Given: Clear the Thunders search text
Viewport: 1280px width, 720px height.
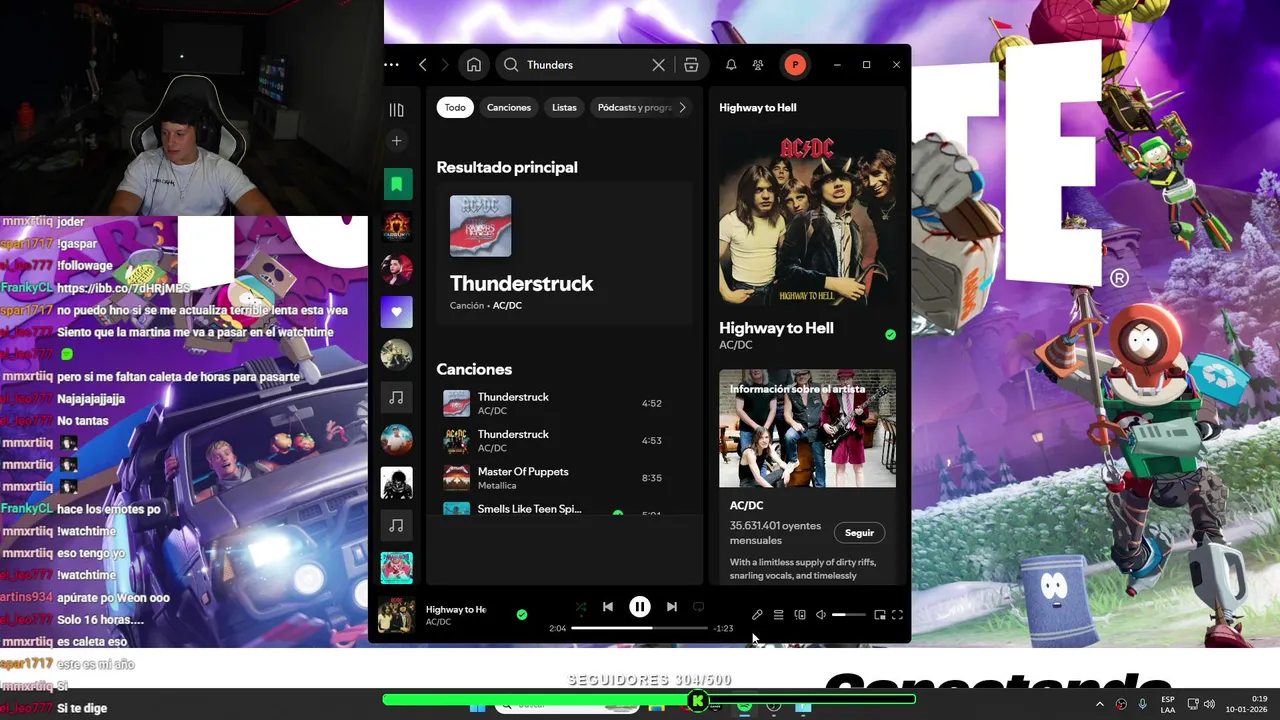Looking at the screenshot, I should click(658, 65).
